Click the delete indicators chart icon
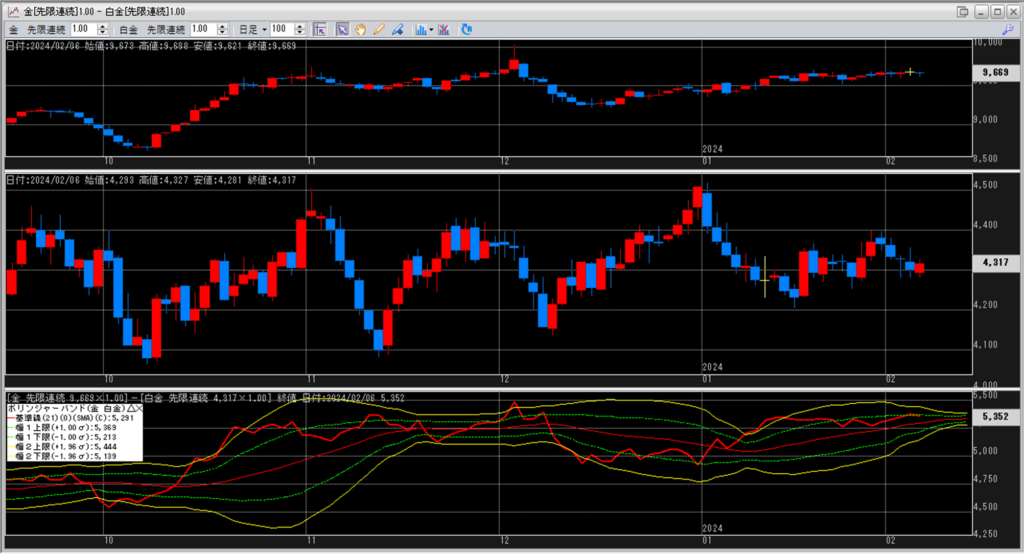Image resolution: width=1024 pixels, height=554 pixels. (444, 30)
